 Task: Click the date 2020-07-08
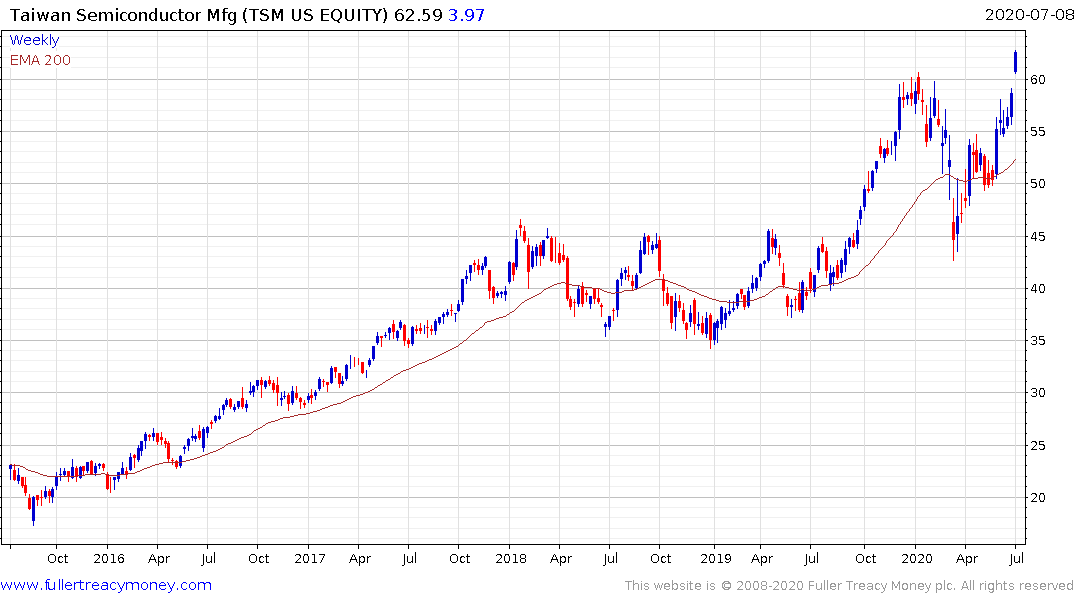pos(1029,14)
